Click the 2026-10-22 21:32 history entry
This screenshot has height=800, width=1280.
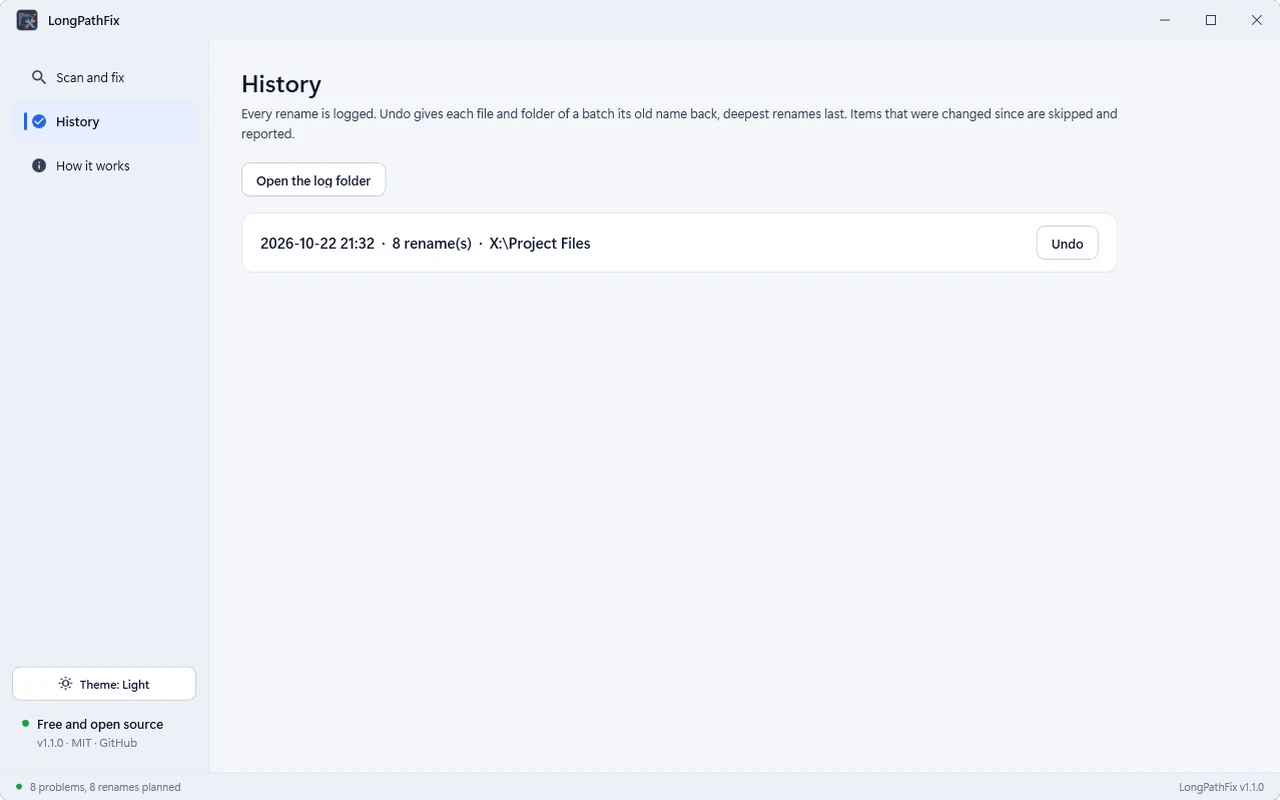click(679, 243)
